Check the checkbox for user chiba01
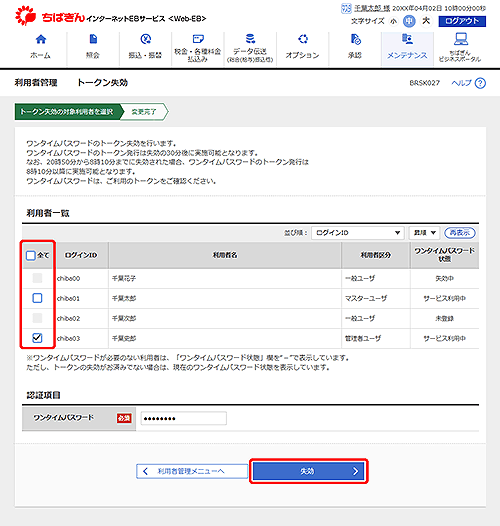 pyautogui.click(x=37, y=298)
